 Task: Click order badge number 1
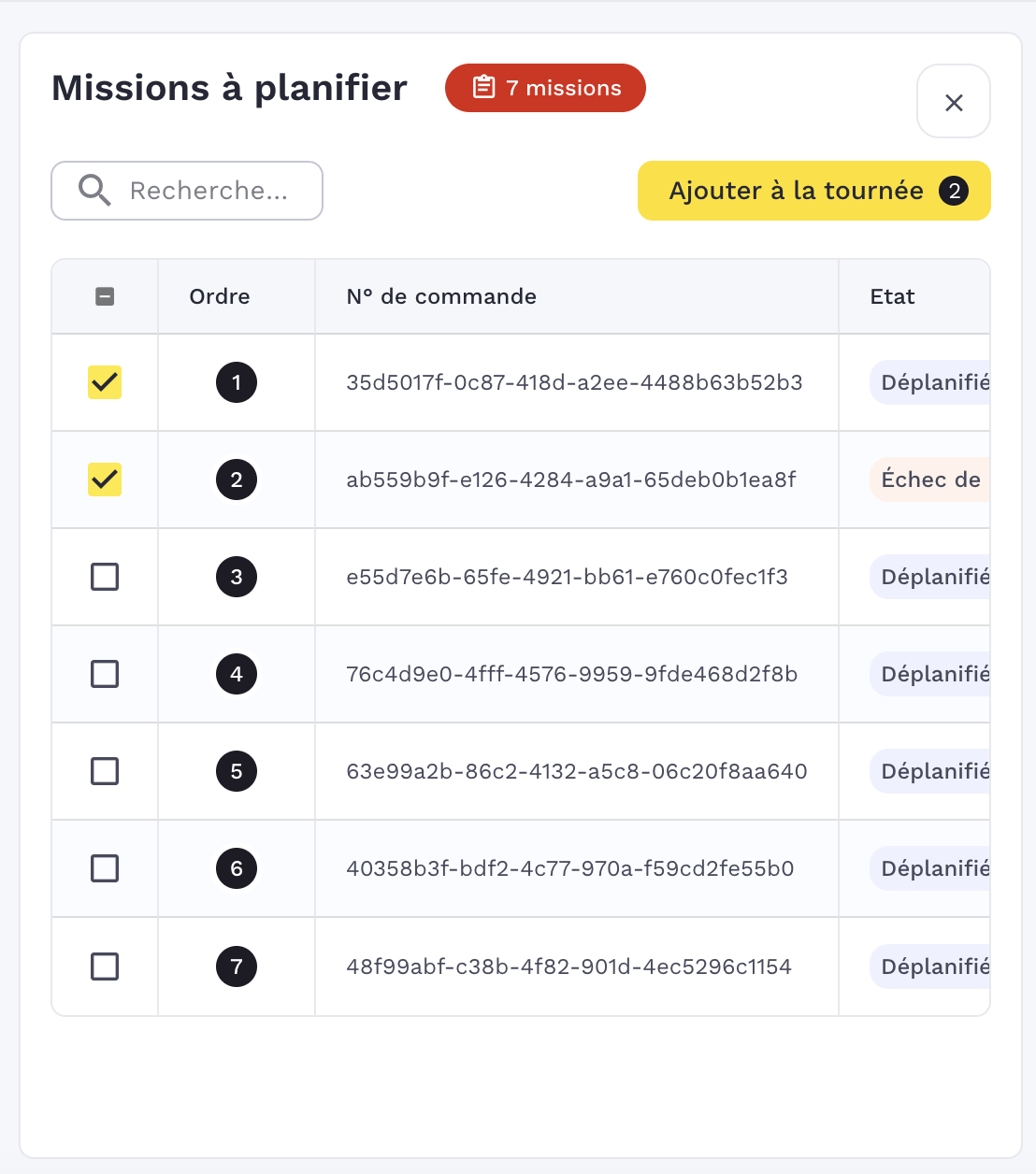(237, 382)
